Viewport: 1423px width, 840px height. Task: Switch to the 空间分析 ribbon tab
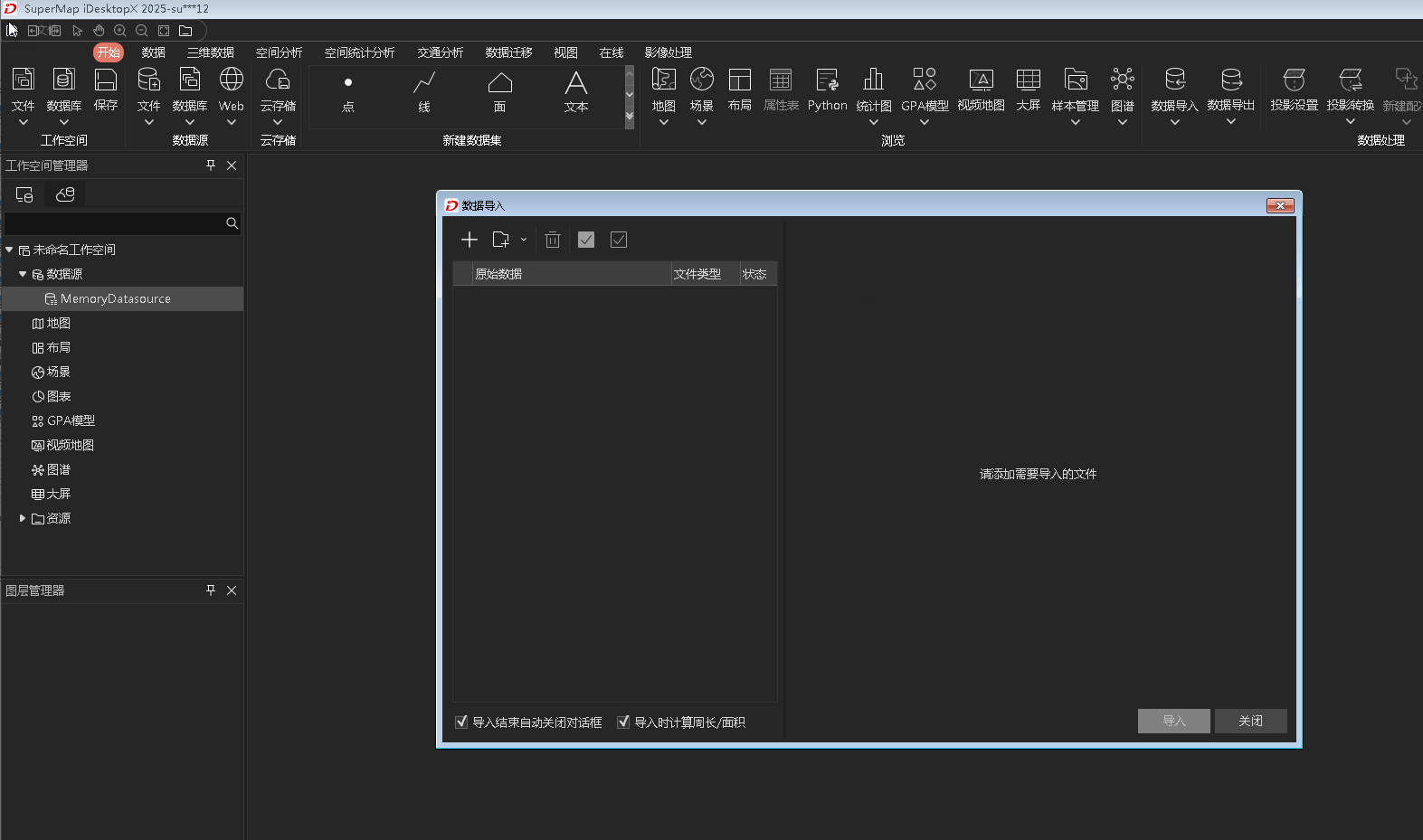click(x=279, y=52)
